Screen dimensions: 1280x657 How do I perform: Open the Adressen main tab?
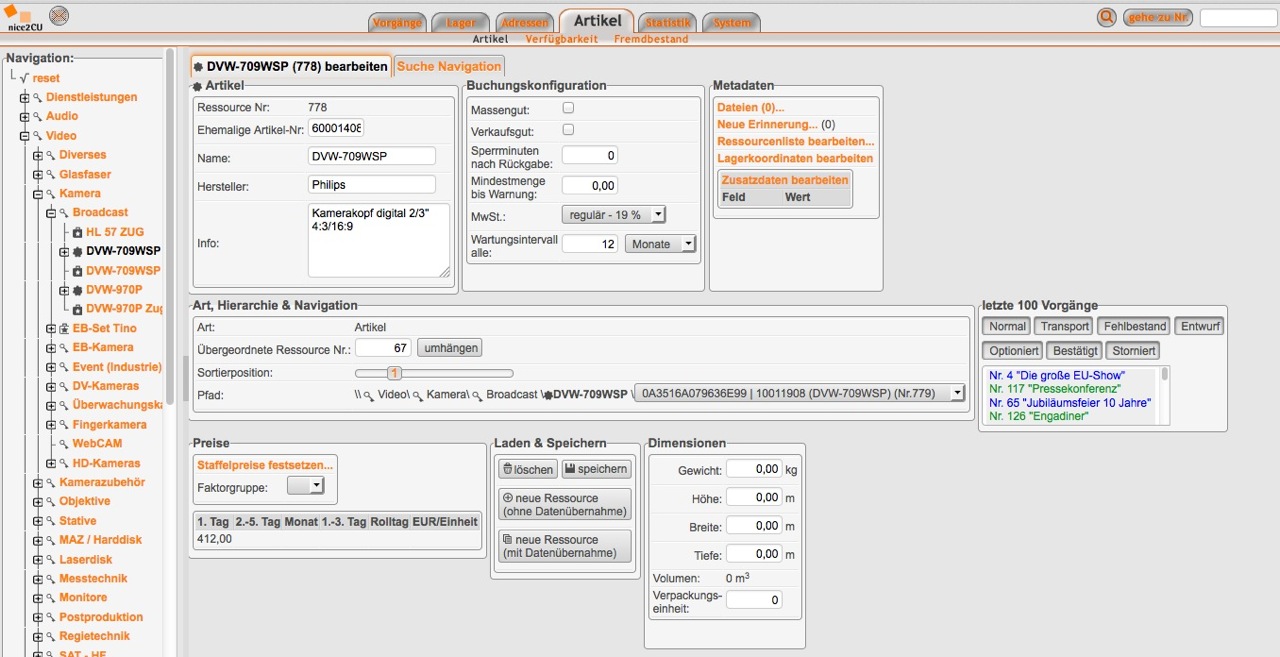pyautogui.click(x=524, y=23)
